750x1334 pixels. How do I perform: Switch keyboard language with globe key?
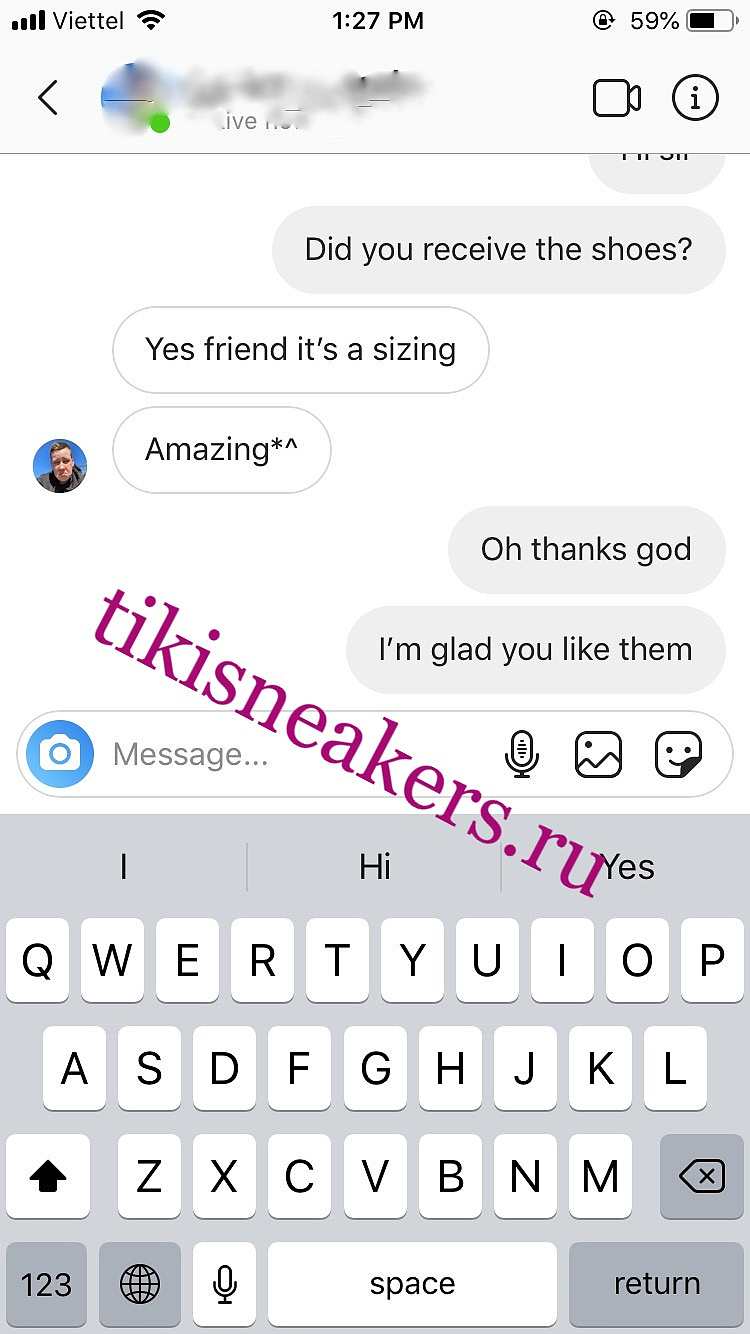140,1284
